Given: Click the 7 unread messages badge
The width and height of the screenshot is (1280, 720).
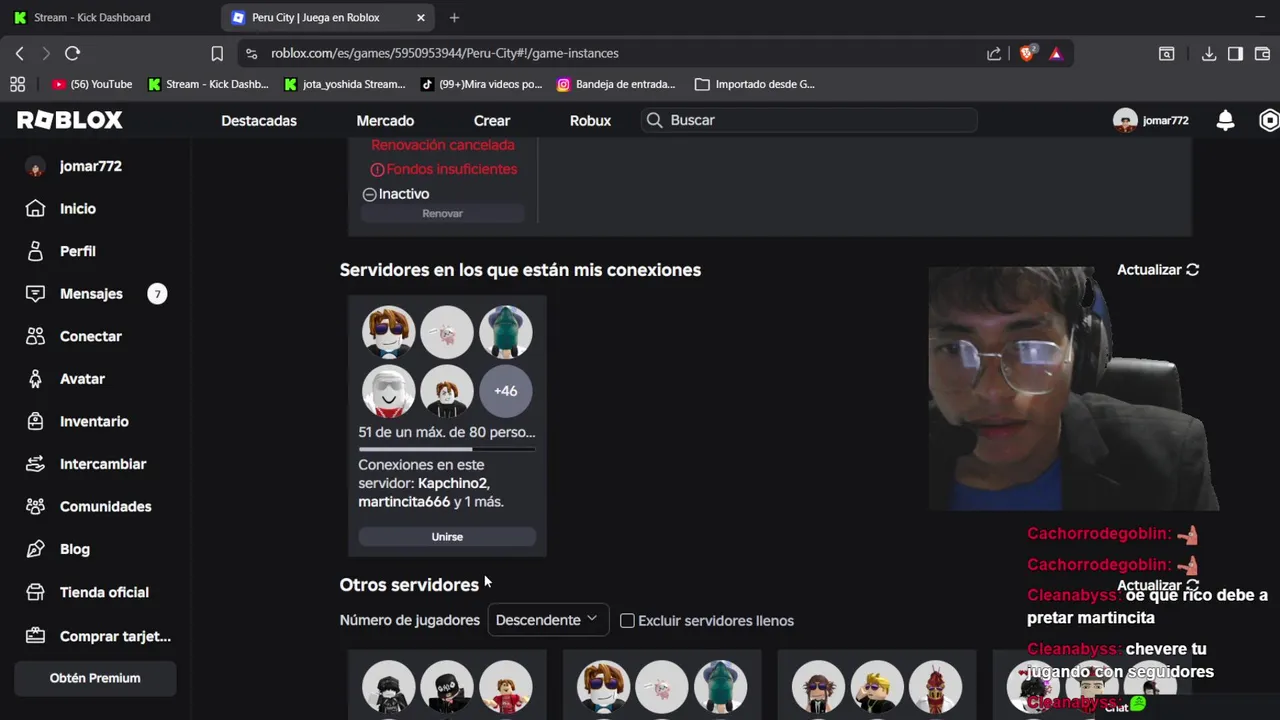Looking at the screenshot, I should (157, 294).
